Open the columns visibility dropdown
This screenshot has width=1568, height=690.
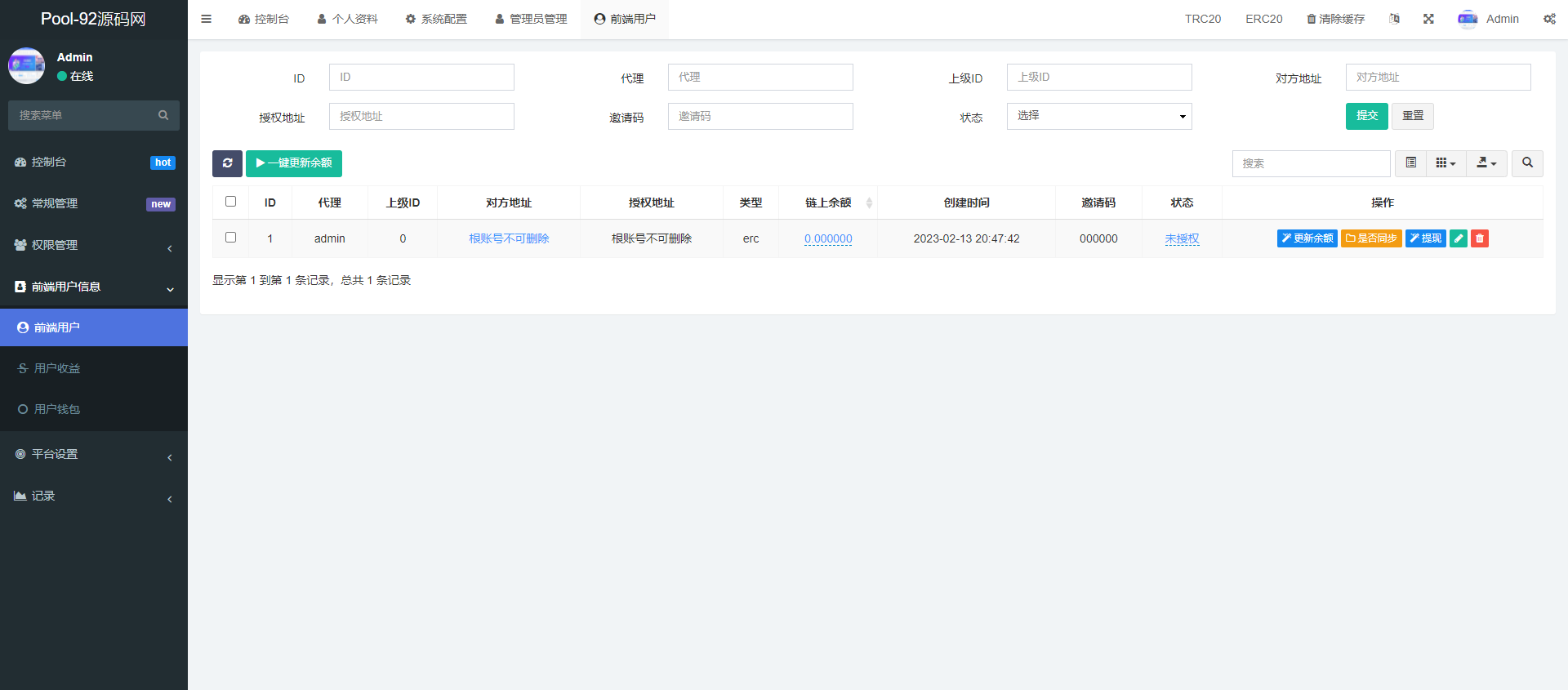(1445, 163)
